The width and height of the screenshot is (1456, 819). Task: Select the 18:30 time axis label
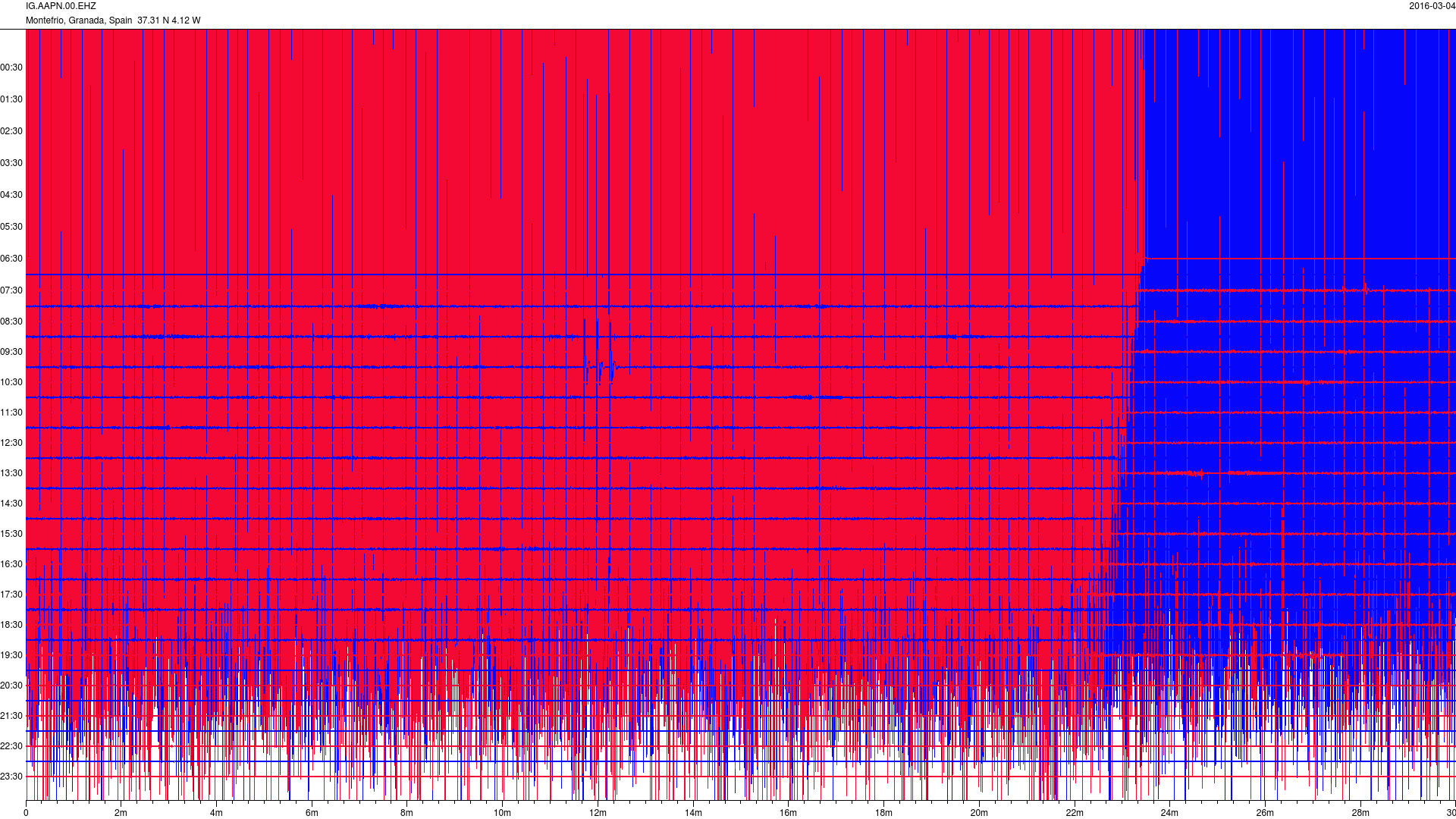point(11,625)
